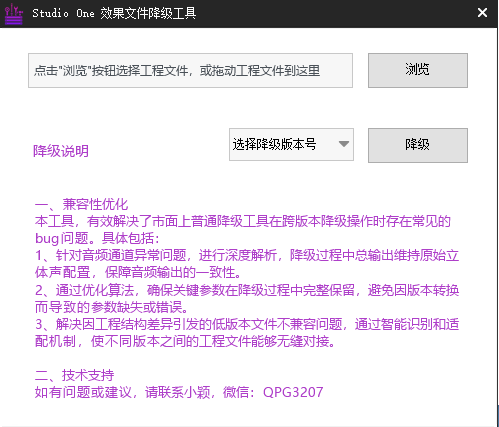Click the 降级说明 heading text
Viewport: 499px width, 427px height.
pyautogui.click(x=61, y=151)
